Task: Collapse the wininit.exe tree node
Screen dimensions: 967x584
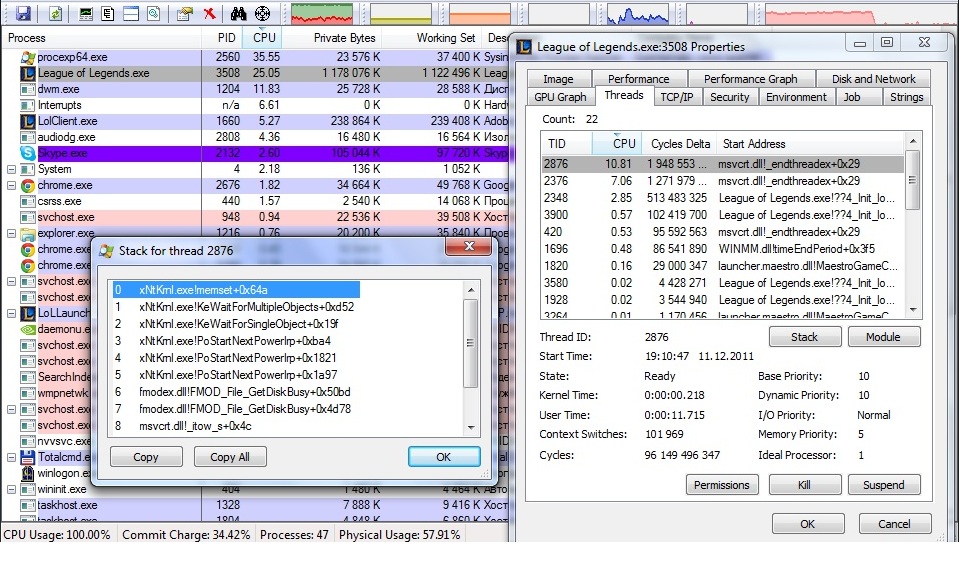Action: [11, 489]
